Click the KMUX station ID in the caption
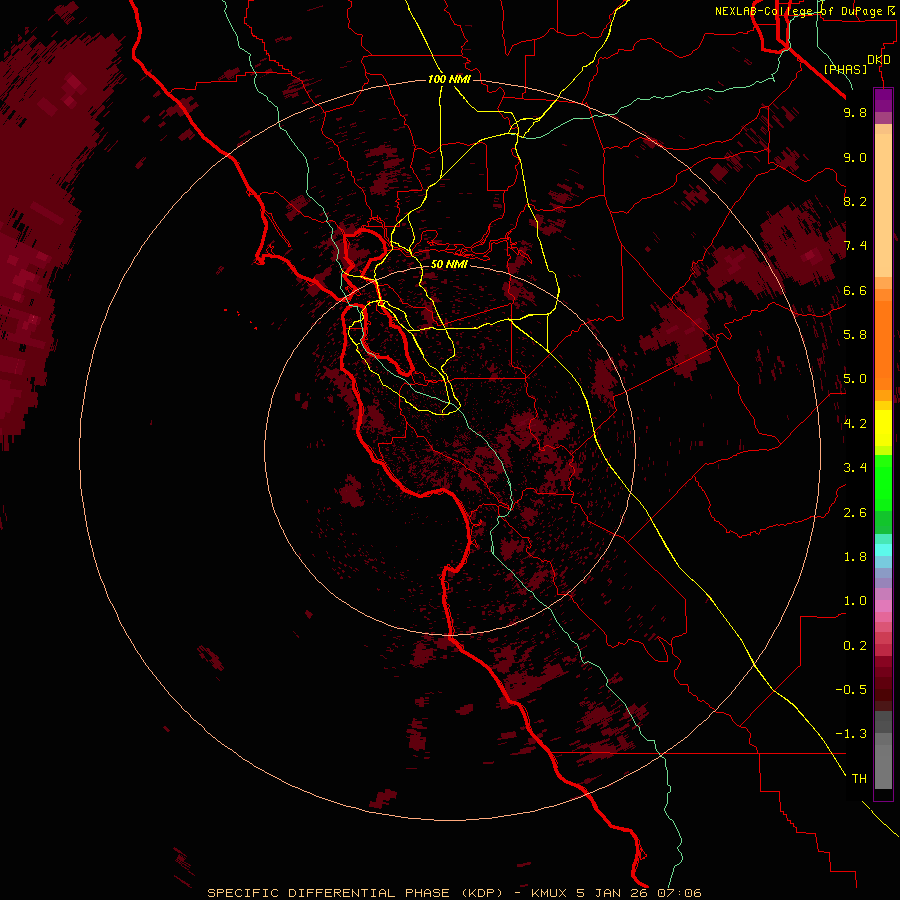This screenshot has width=900, height=900. point(549,893)
